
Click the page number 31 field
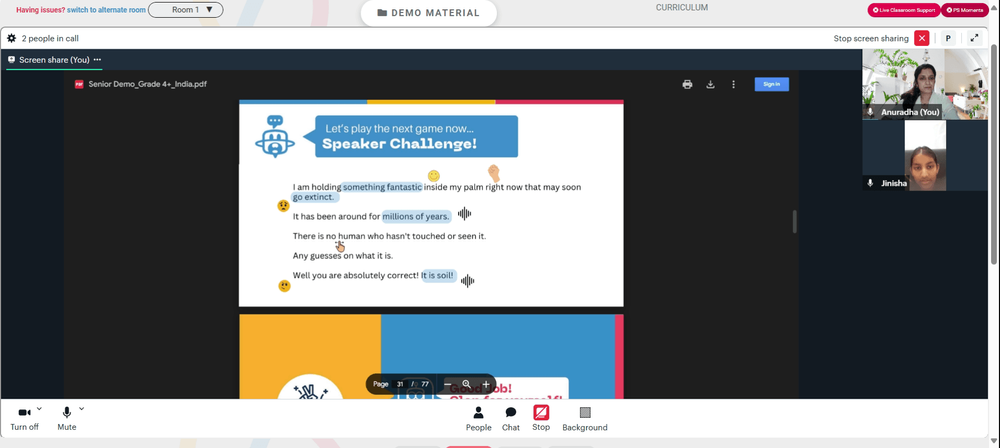[x=400, y=384]
